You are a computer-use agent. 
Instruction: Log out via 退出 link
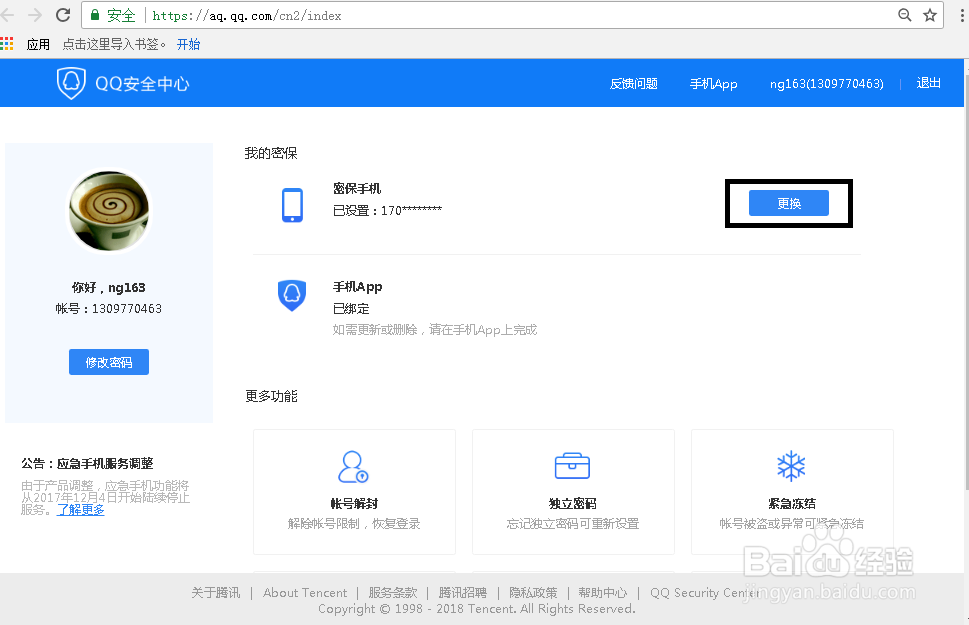point(928,83)
